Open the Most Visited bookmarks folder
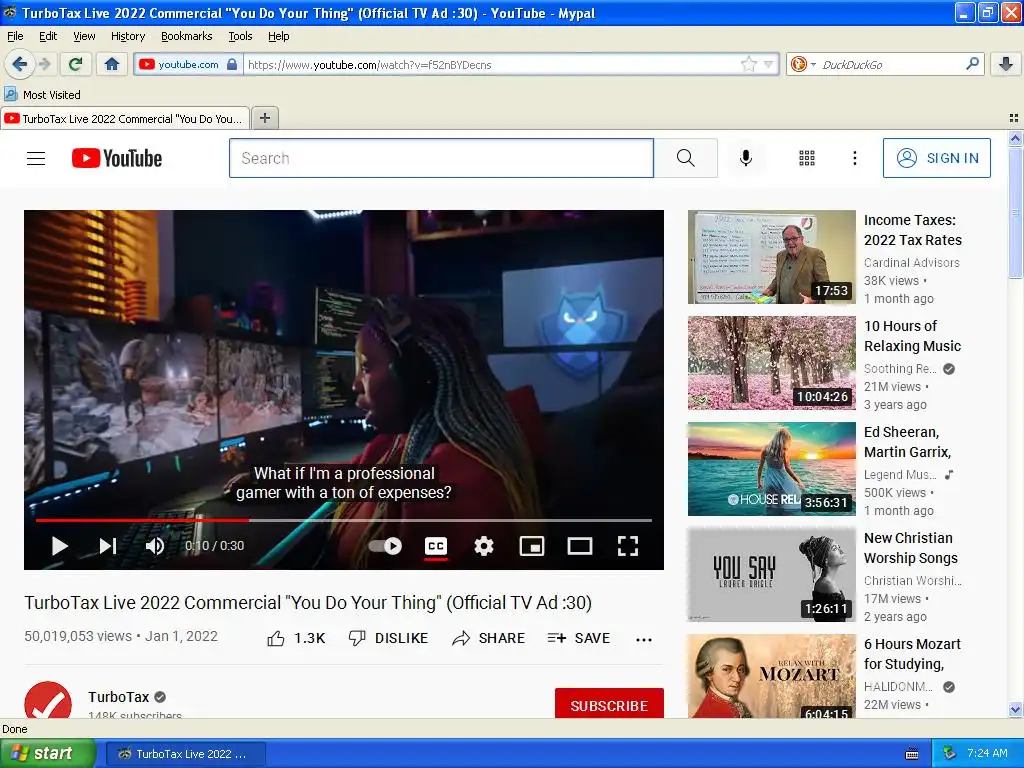This screenshot has width=1024, height=768. 43,95
